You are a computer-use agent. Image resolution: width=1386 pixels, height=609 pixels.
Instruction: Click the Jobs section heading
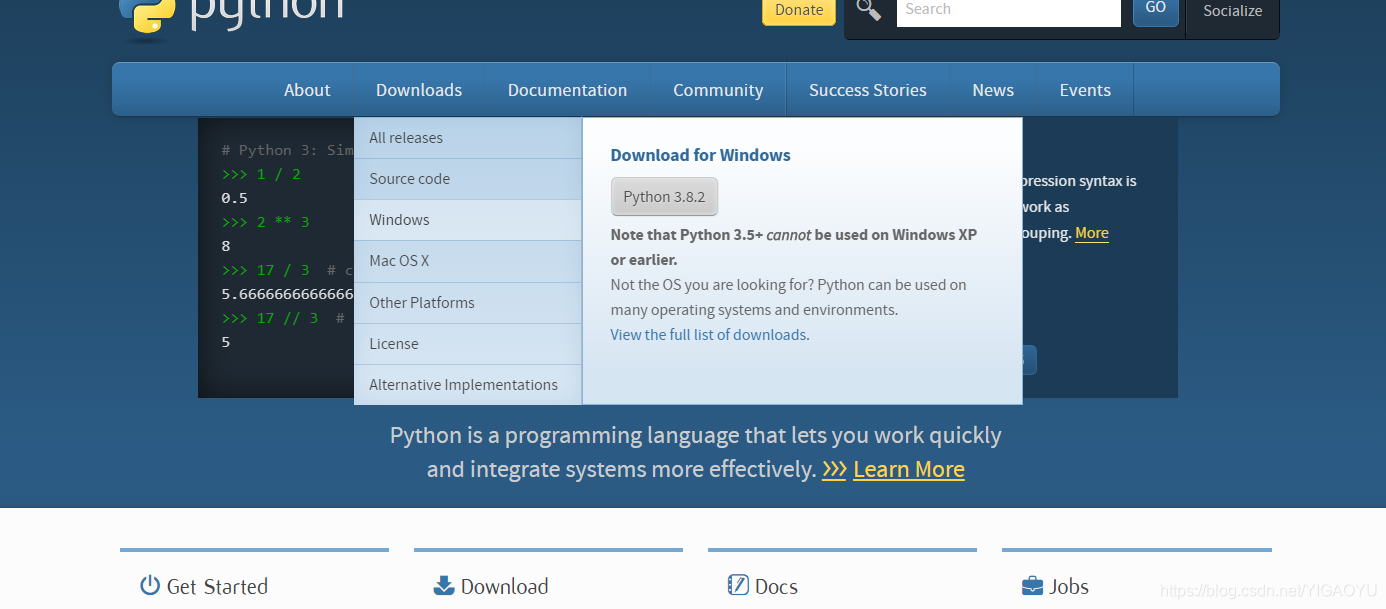coord(1069,587)
